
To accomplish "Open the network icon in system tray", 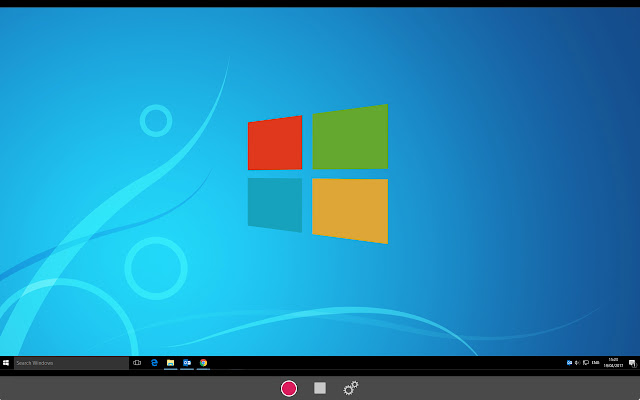I will tap(586, 363).
